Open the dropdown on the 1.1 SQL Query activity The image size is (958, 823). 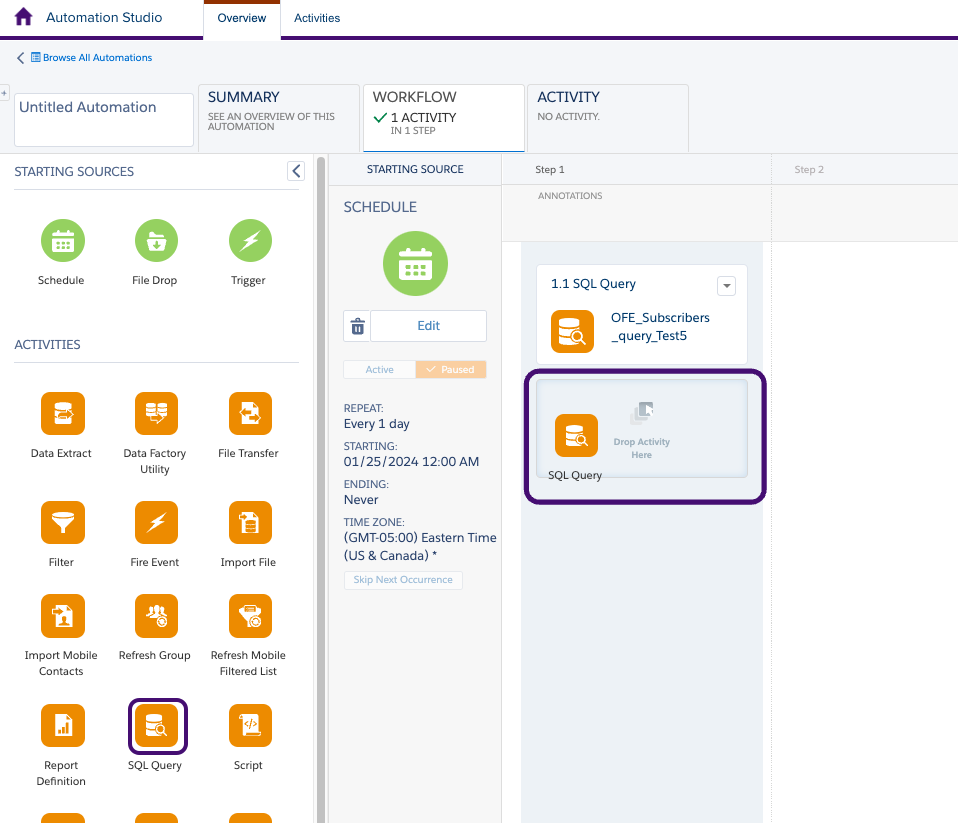tap(727, 285)
